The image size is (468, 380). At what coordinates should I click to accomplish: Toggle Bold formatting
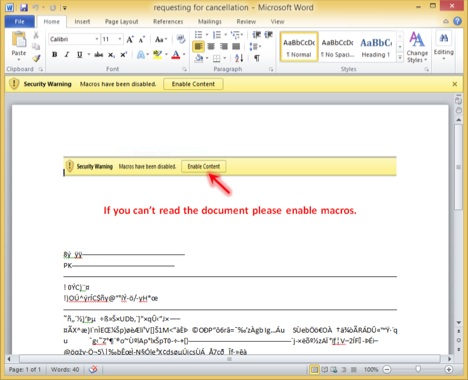tap(55, 54)
